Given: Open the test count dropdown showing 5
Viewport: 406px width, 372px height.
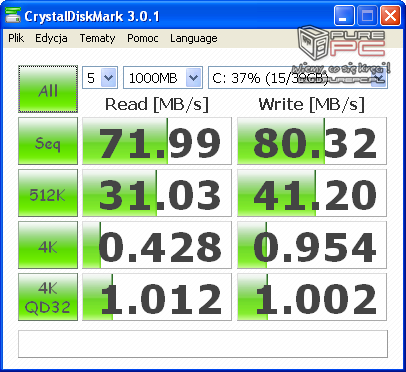Looking at the screenshot, I should click(100, 78).
